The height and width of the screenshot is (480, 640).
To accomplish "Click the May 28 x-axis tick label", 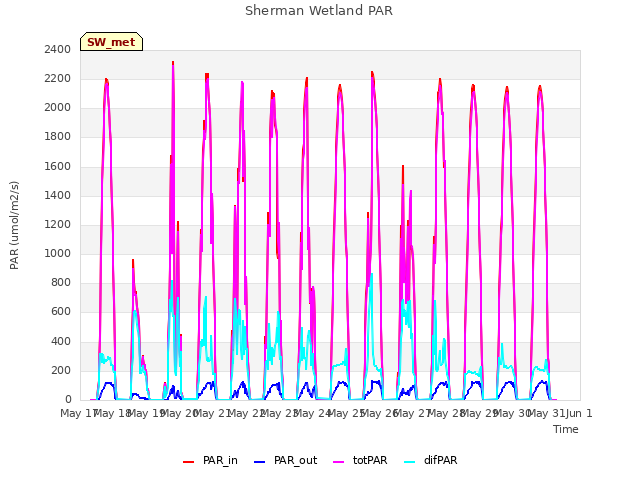I will point(445,413).
